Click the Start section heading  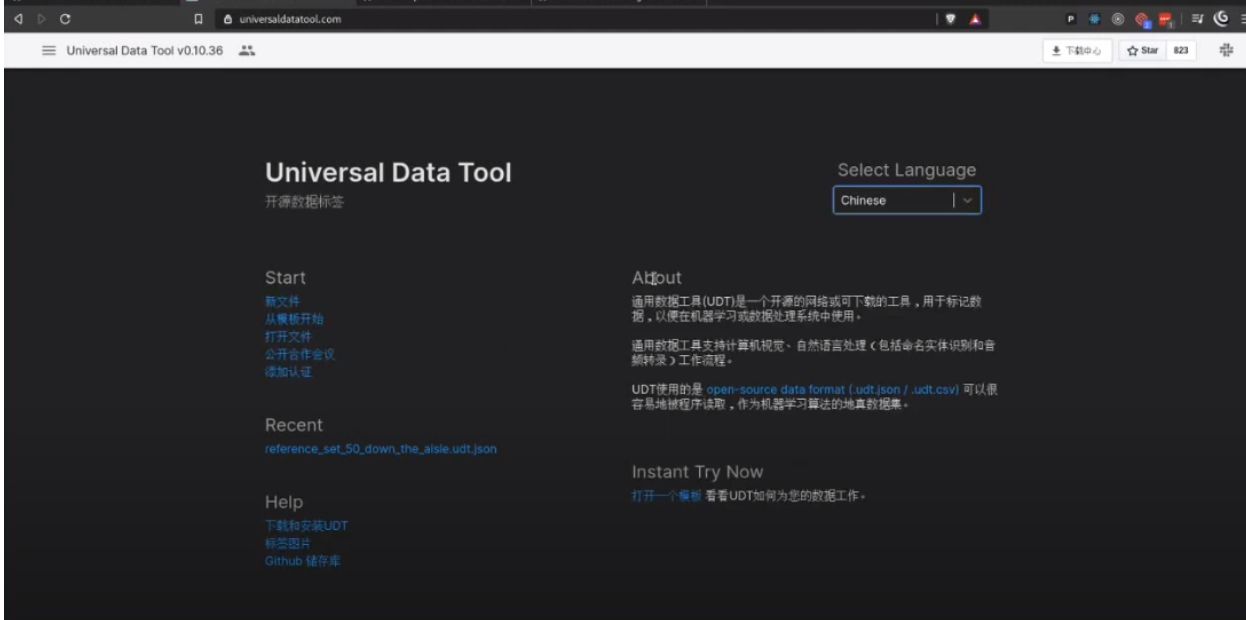tap(285, 277)
